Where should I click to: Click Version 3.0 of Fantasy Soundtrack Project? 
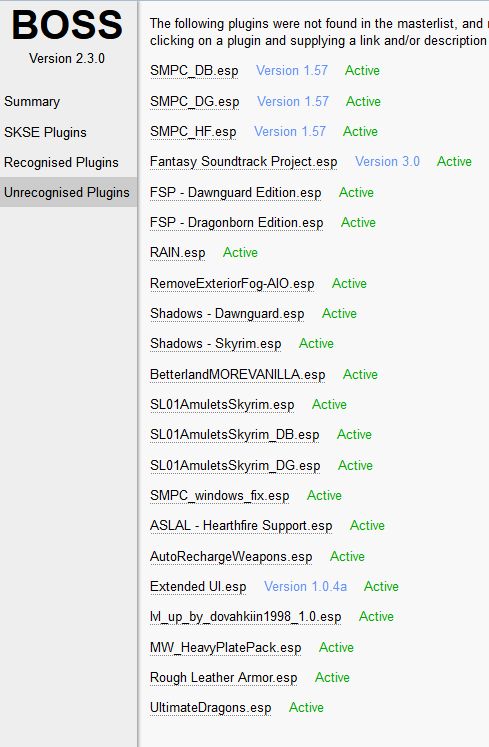pos(387,162)
